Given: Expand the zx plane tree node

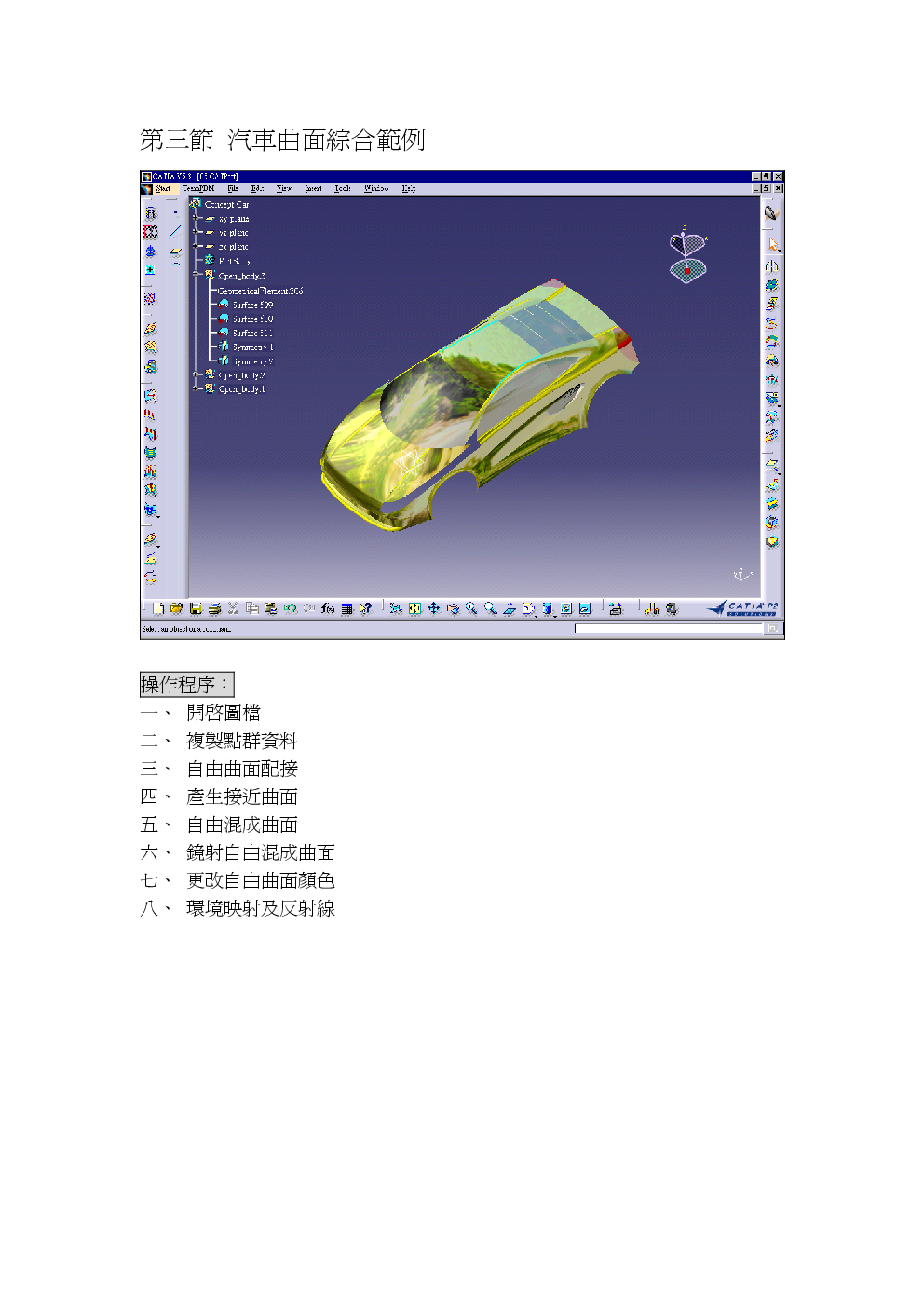Looking at the screenshot, I should (x=197, y=247).
